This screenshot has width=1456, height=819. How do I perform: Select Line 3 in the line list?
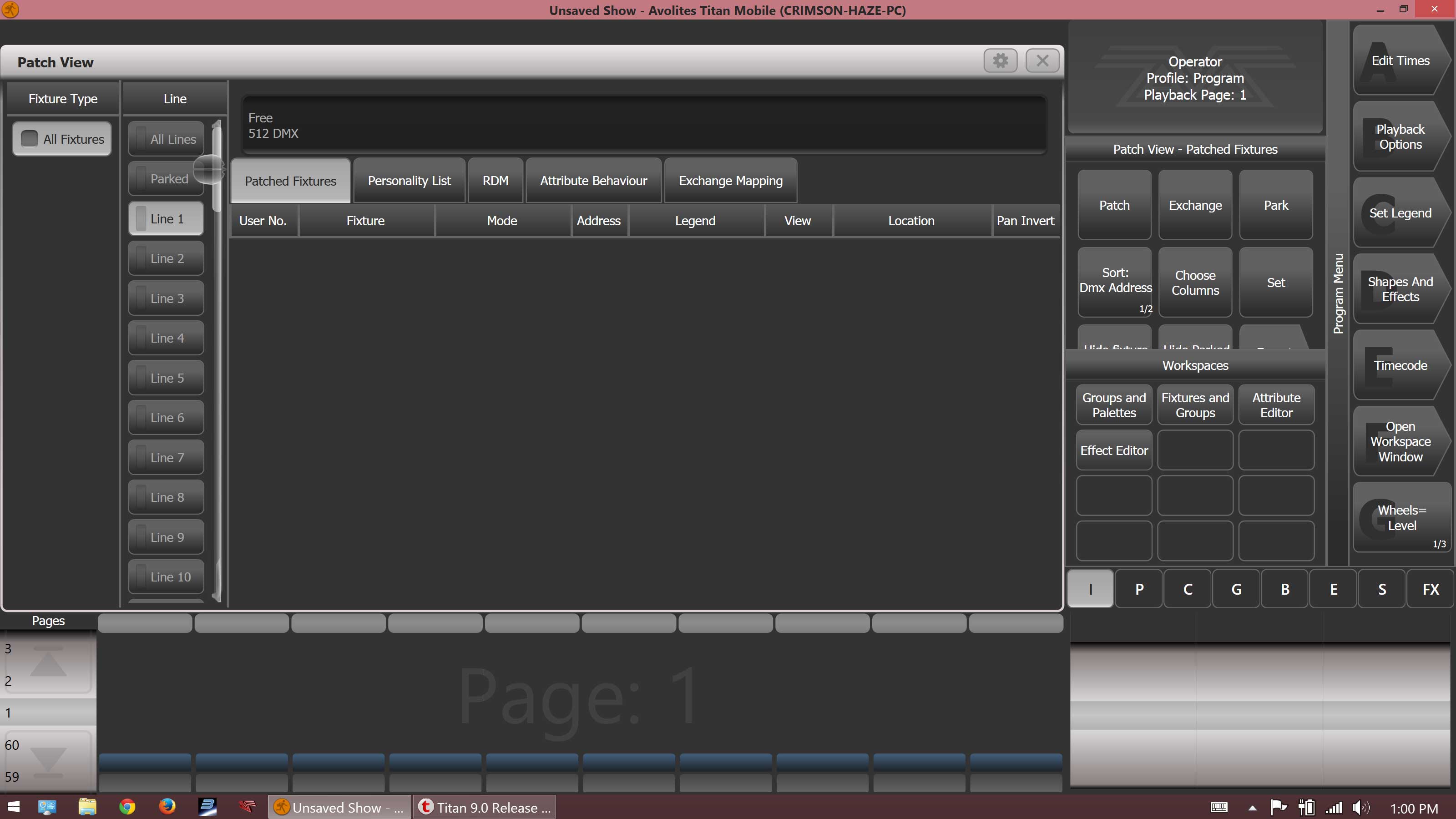166,298
